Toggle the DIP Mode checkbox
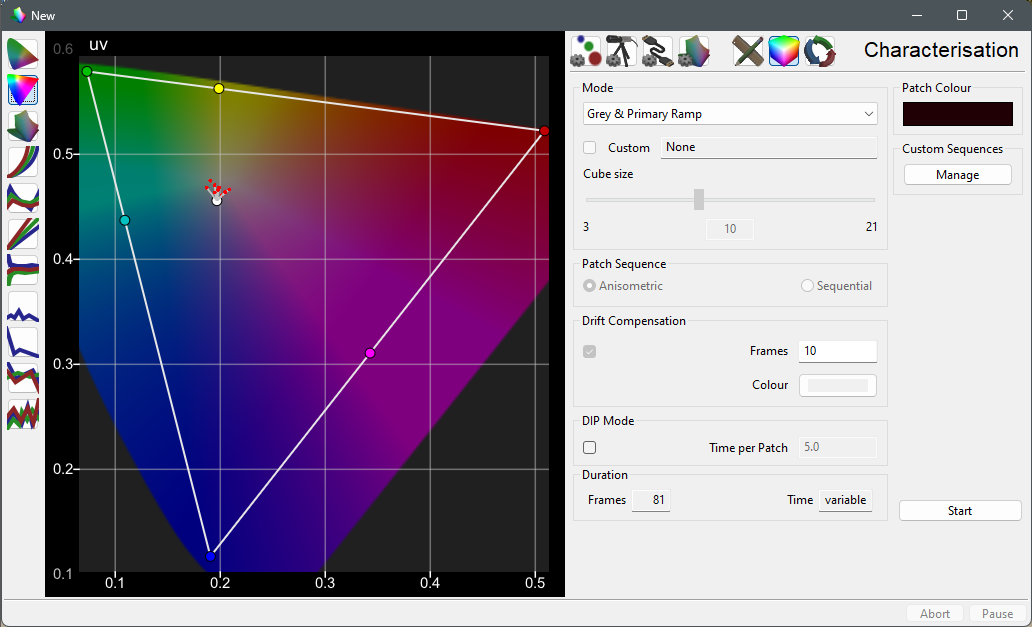The height and width of the screenshot is (627, 1032). [x=590, y=448]
